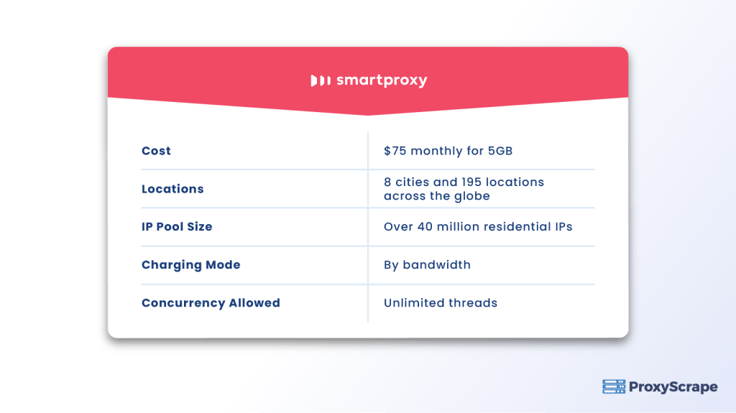Select the Locations row label
Viewport: 736px width, 413px height.
point(172,189)
